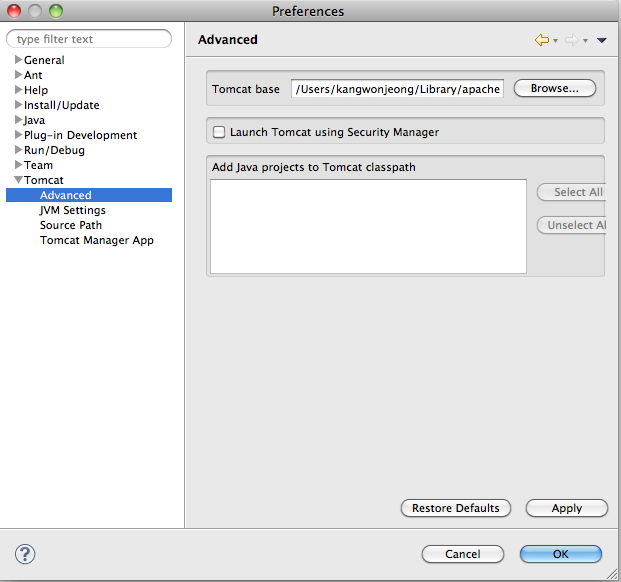Expand the Ant tree node
This screenshot has height=582, width=621.
click(18, 74)
